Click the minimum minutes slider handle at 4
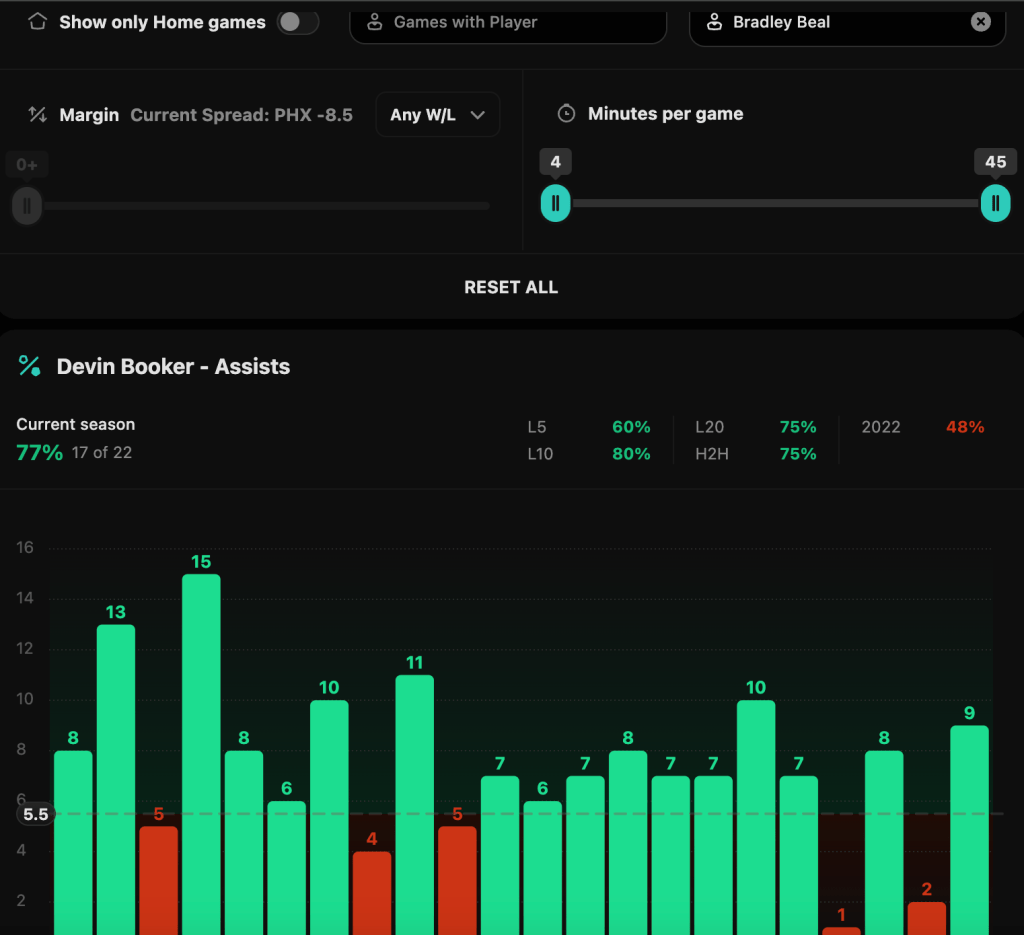 point(555,203)
